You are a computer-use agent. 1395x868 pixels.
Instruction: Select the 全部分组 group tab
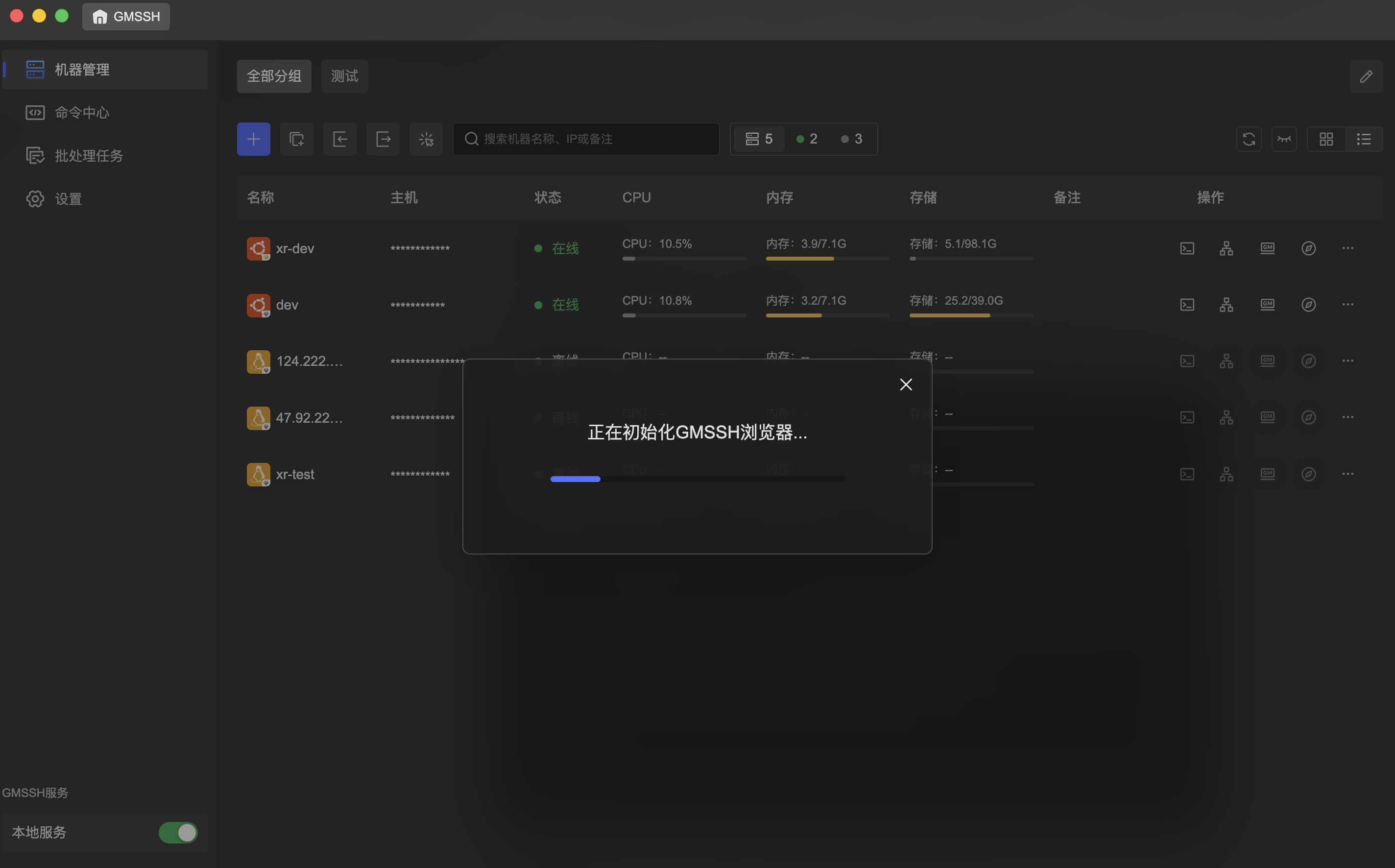coord(274,76)
